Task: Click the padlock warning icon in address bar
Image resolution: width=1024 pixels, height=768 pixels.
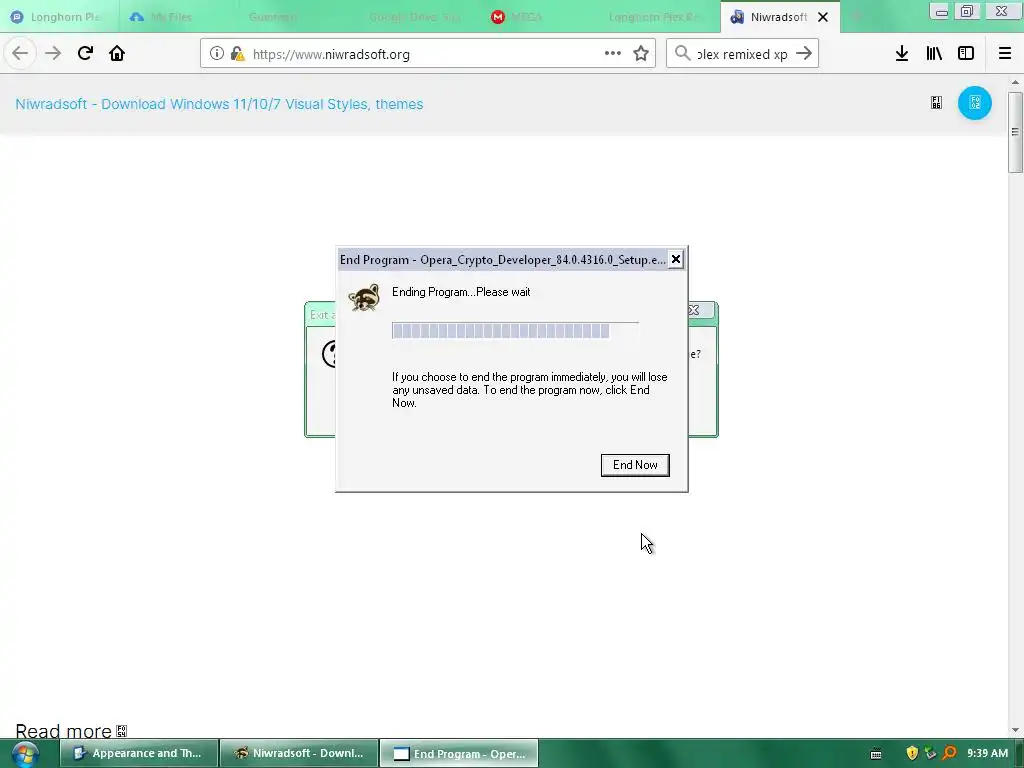Action: coord(238,54)
